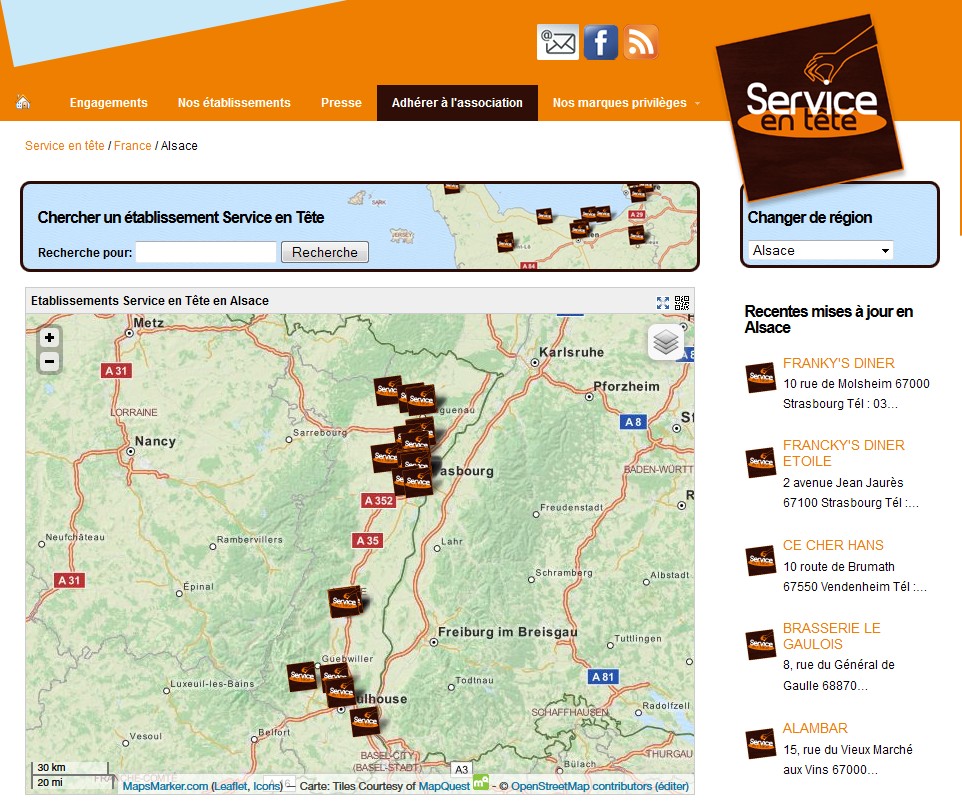The height and width of the screenshot is (809, 962).
Task: Click the Franky's Diner listing thumbnail
Action: (761, 377)
